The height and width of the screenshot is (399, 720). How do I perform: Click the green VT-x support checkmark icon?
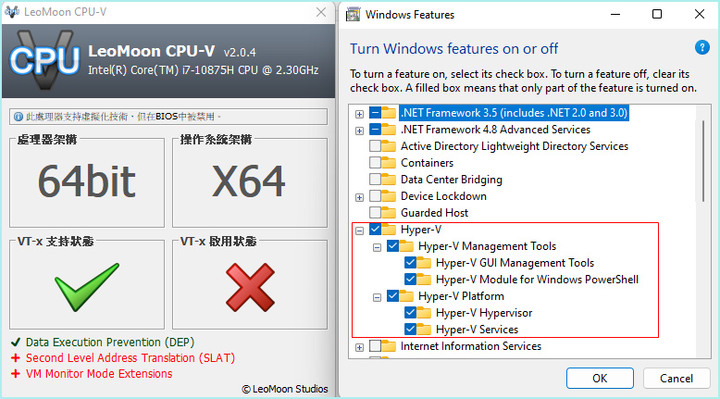(x=87, y=287)
